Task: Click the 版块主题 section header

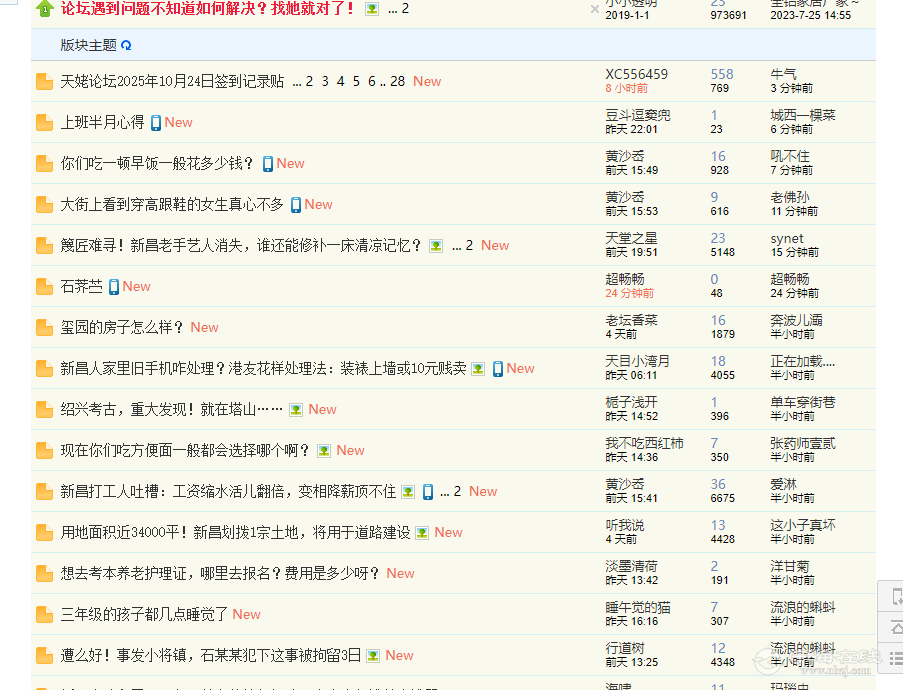Action: click(88, 45)
